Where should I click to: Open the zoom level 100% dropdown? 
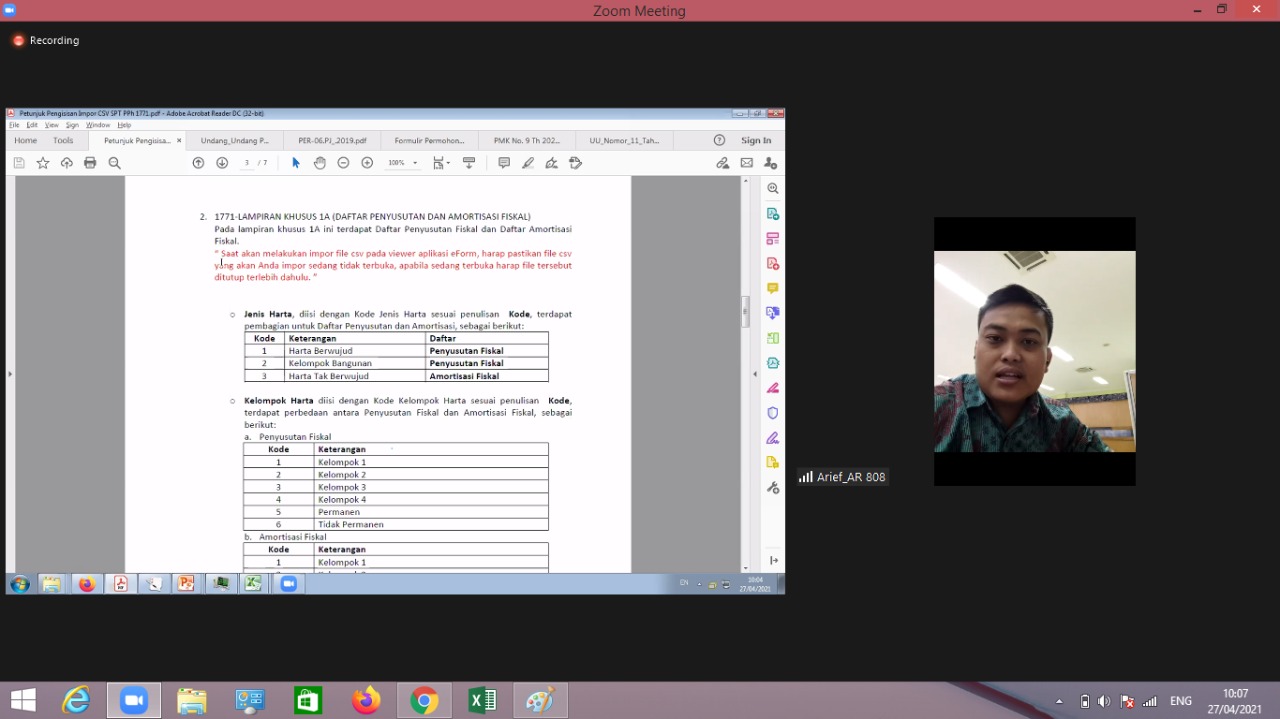point(403,163)
